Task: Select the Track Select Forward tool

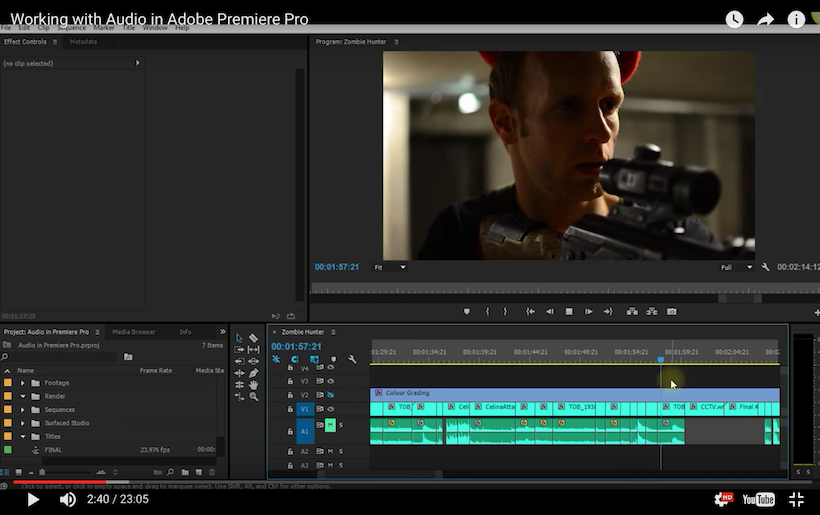Action: (x=239, y=350)
